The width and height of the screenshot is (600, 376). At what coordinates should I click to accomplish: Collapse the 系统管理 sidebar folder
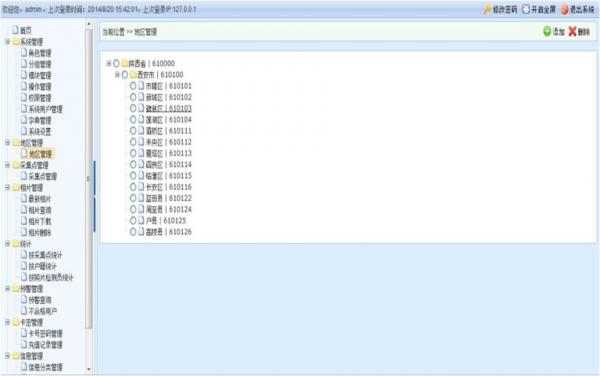tap(7, 41)
